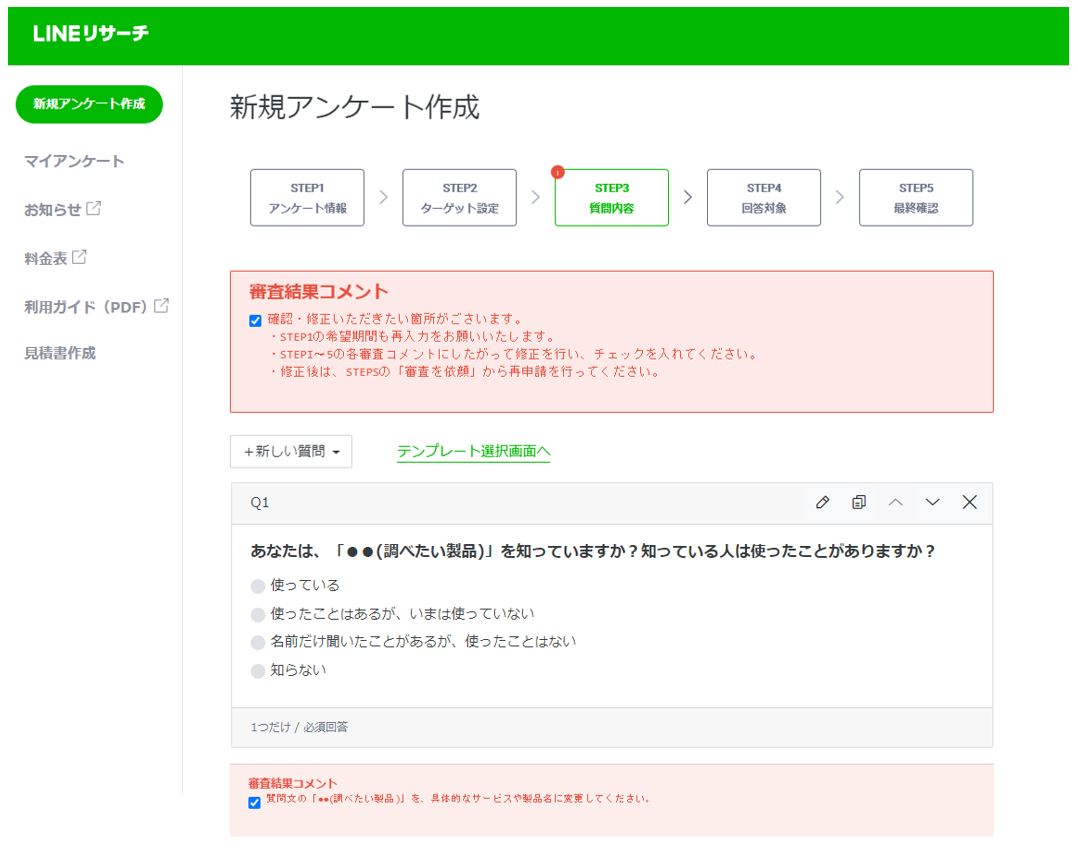This screenshot has height=852, width=1078.
Task: Click the red alert badge on STEP3
Action: (x=558, y=172)
